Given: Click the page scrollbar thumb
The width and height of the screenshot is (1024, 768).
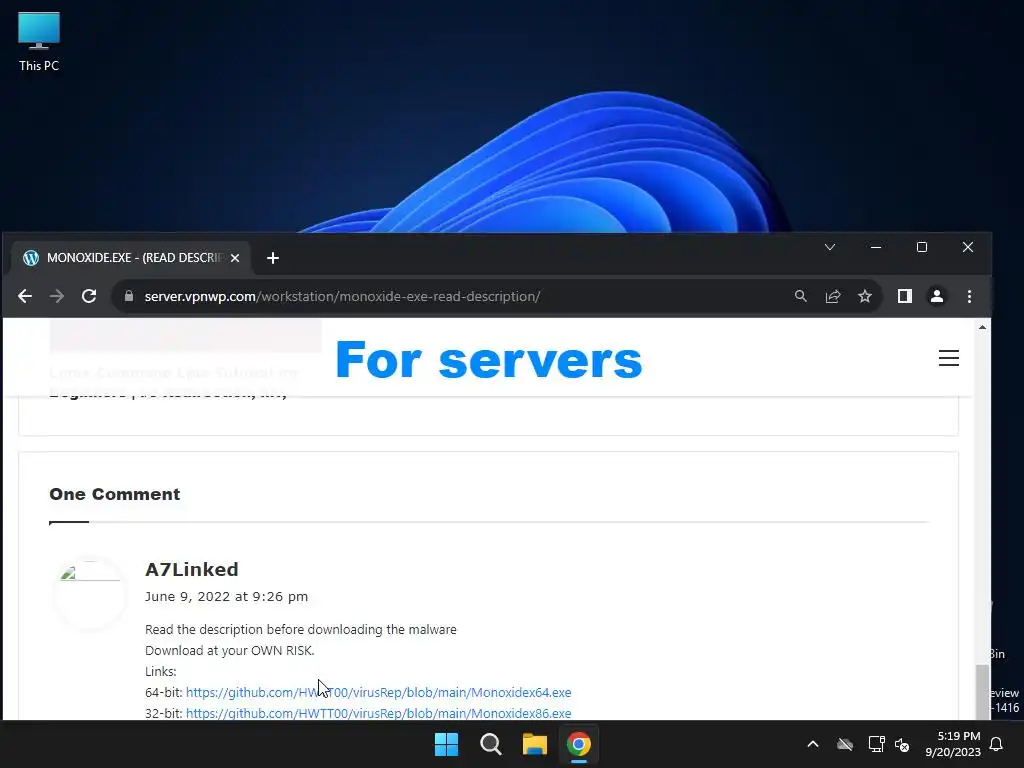Looking at the screenshot, I should pyautogui.click(x=982, y=691).
